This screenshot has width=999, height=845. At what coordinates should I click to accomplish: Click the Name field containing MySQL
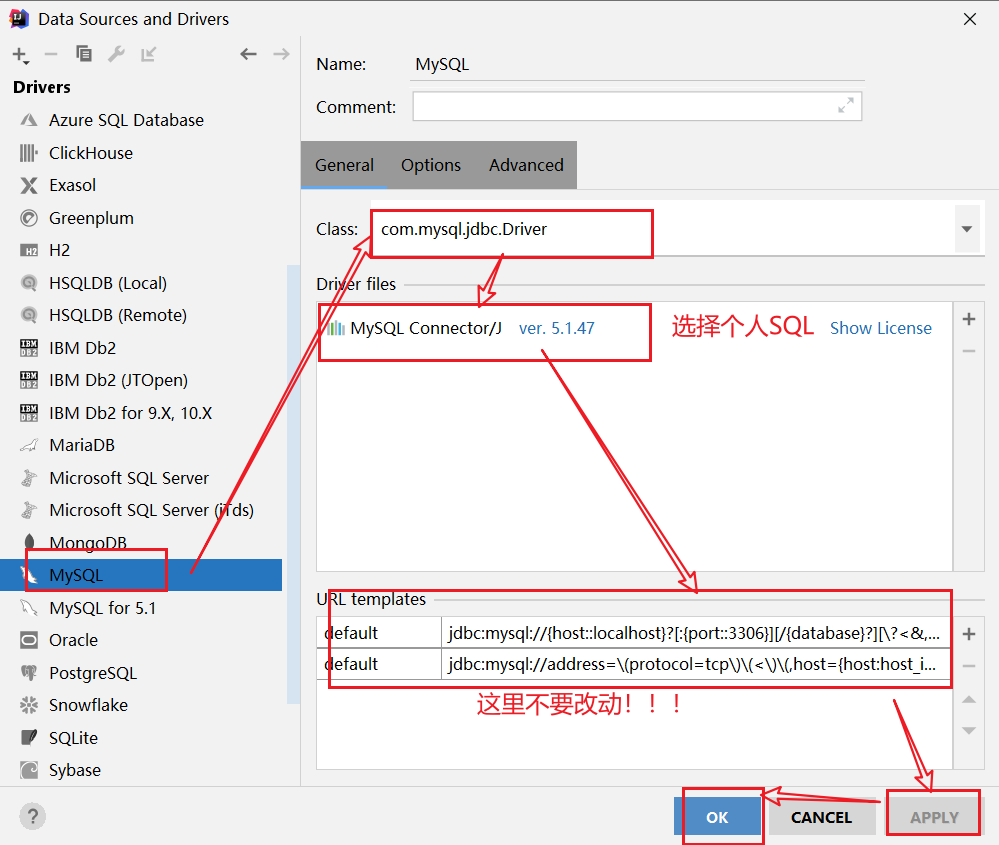637,64
